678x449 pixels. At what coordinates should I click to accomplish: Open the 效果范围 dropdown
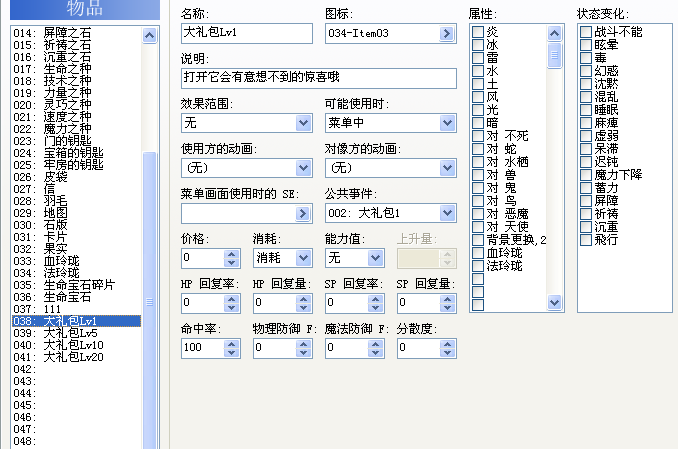tap(304, 123)
